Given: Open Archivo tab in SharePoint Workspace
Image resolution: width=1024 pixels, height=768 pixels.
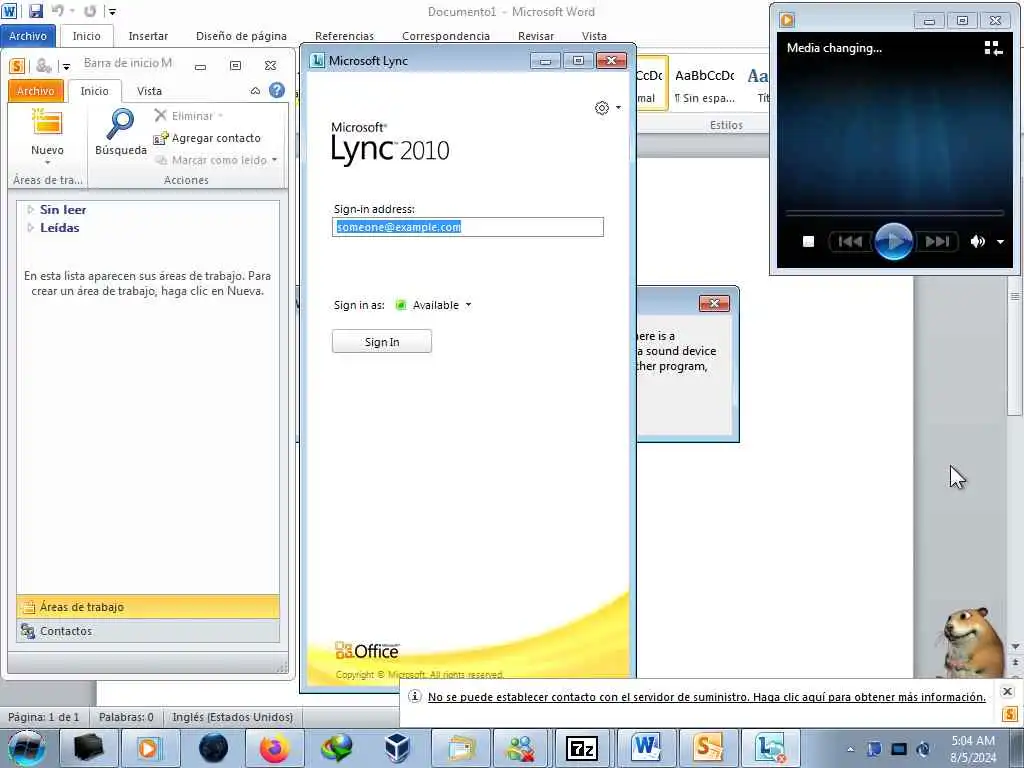Looking at the screenshot, I should point(36,91).
